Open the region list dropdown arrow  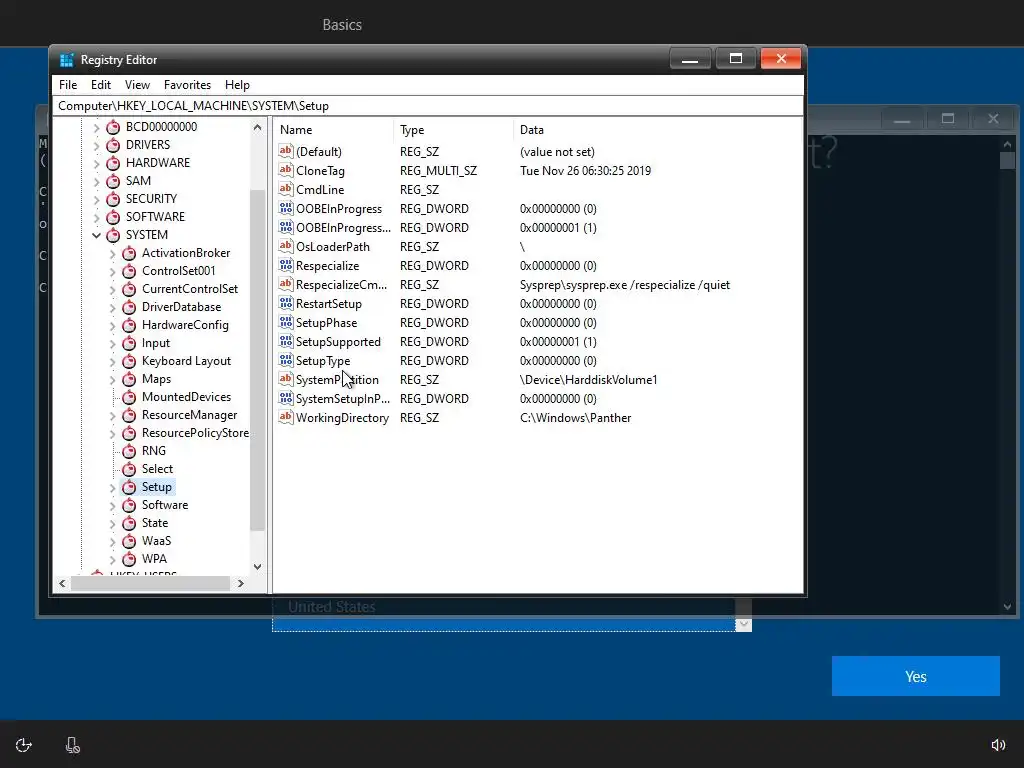pyautogui.click(x=743, y=624)
